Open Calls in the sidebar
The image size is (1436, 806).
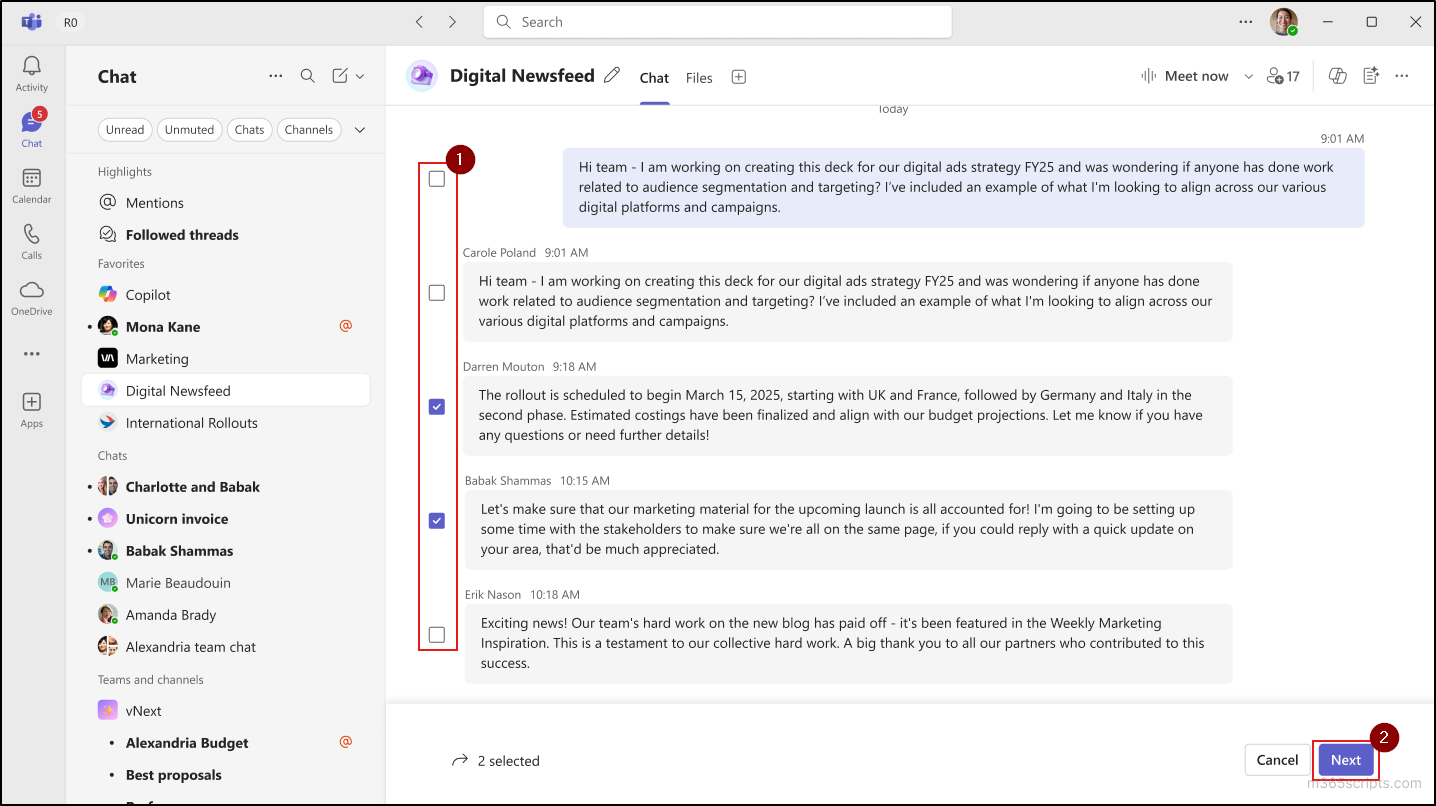[31, 244]
